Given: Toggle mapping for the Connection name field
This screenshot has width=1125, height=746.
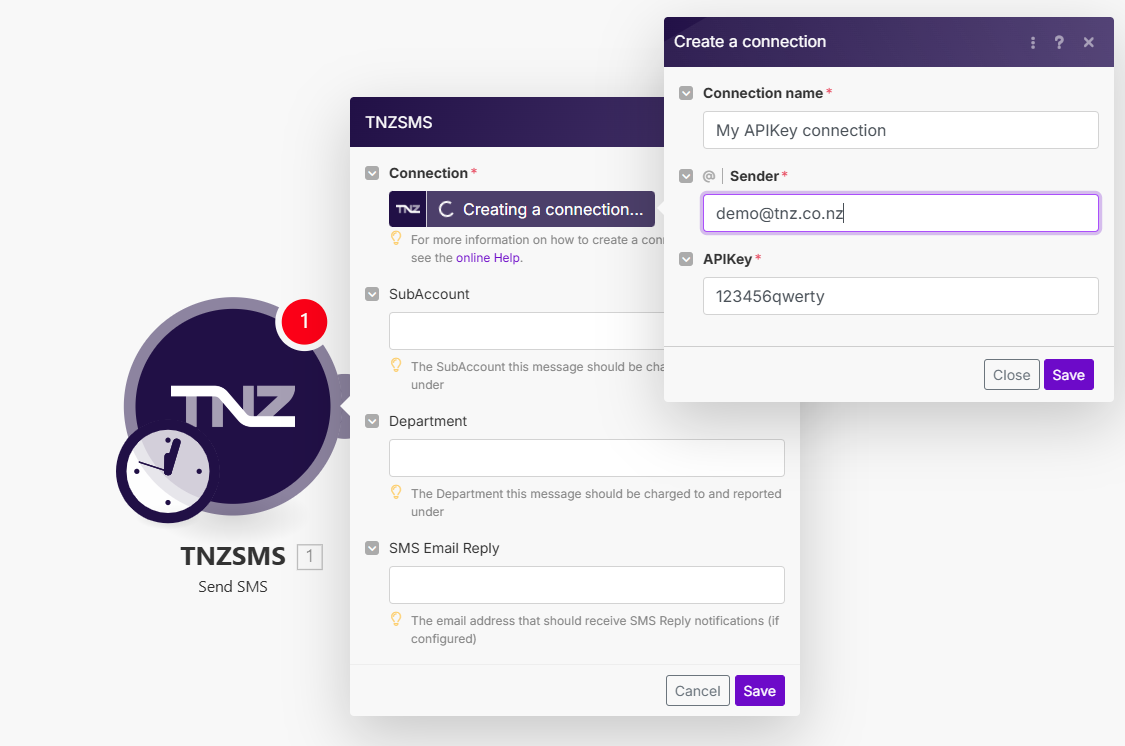Looking at the screenshot, I should (x=686, y=92).
